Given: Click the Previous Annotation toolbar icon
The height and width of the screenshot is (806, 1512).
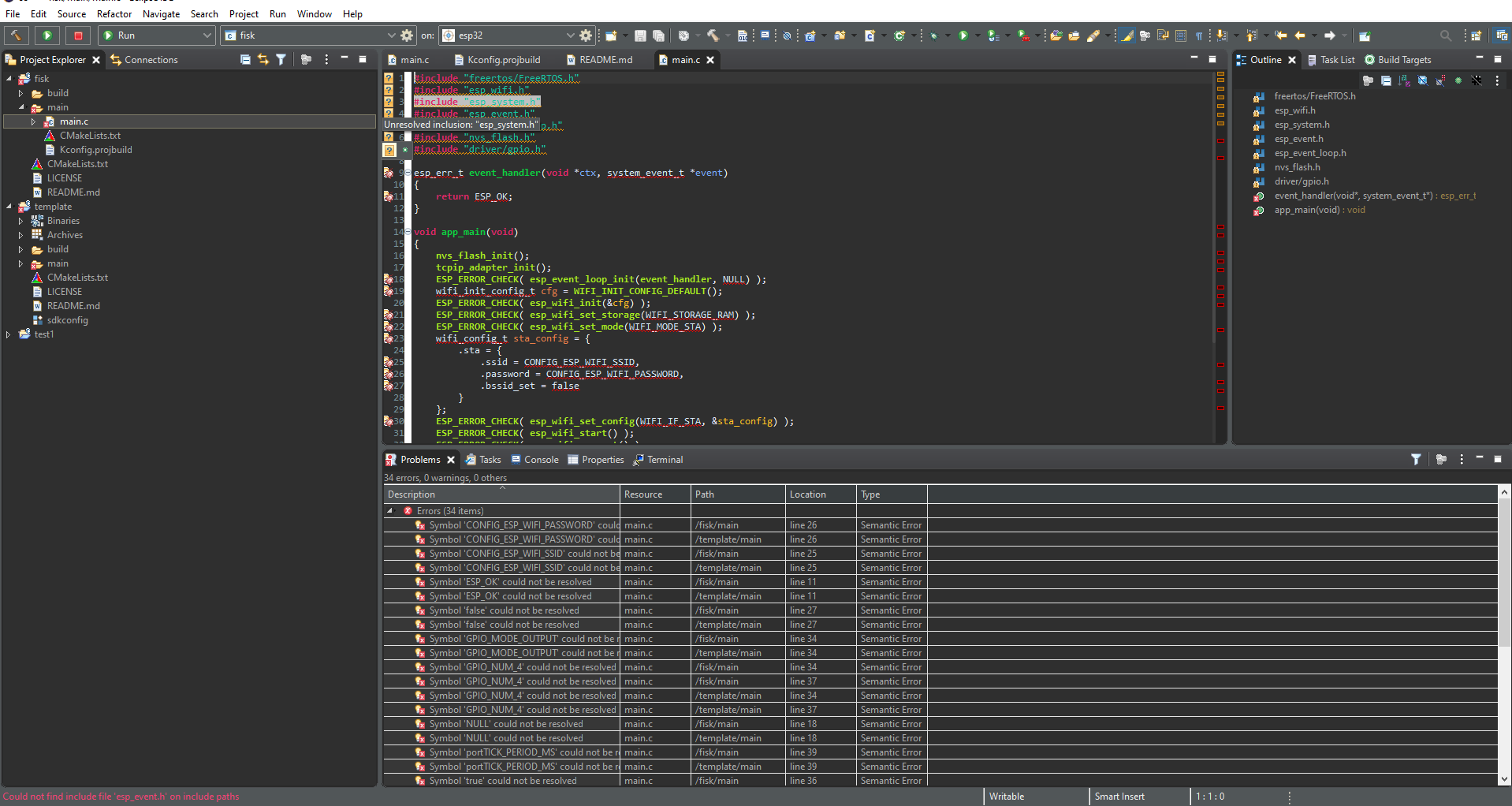Looking at the screenshot, I should point(1251,35).
